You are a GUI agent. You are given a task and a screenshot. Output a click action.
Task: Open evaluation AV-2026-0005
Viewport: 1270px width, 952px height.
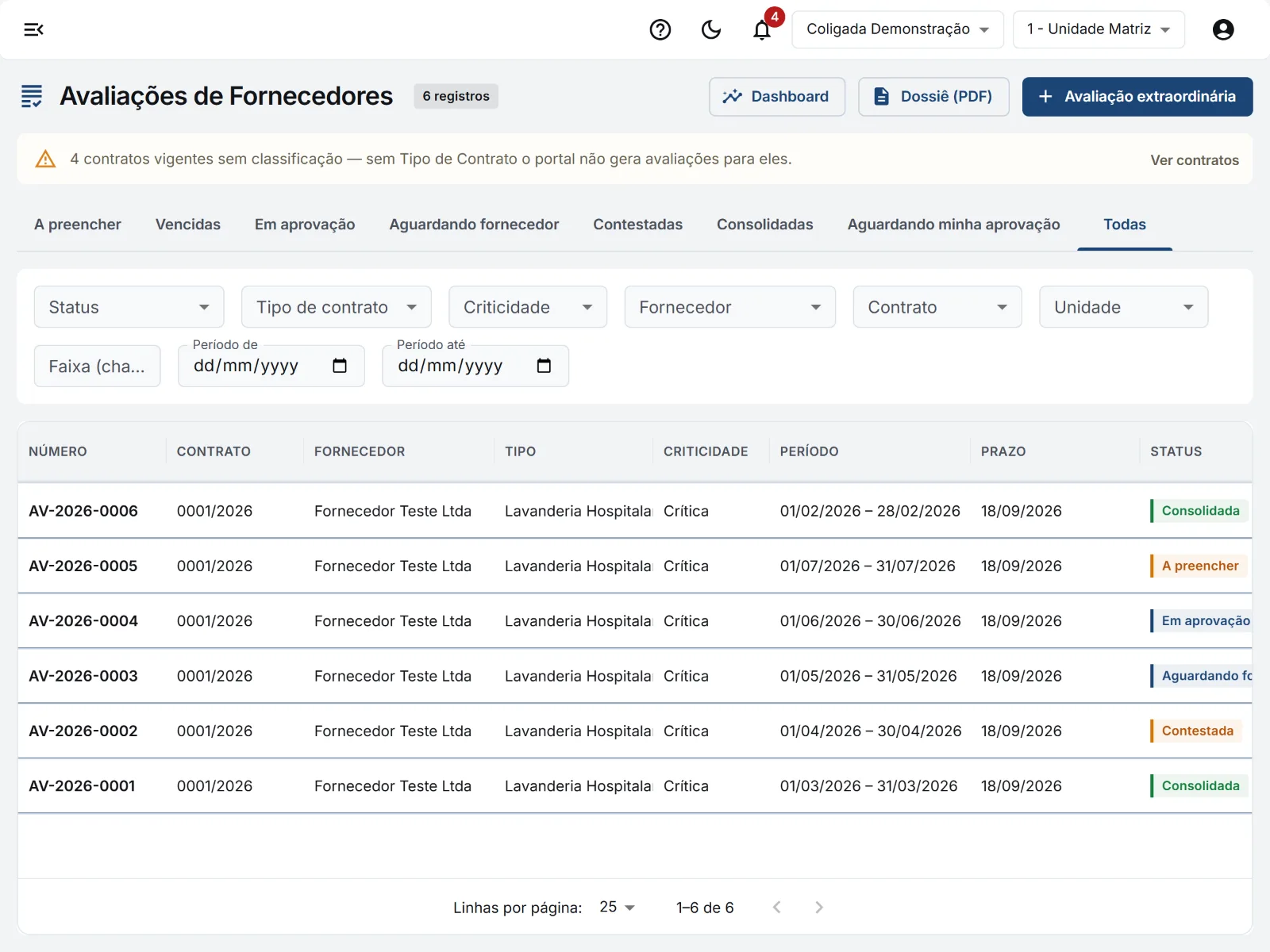[83, 566]
